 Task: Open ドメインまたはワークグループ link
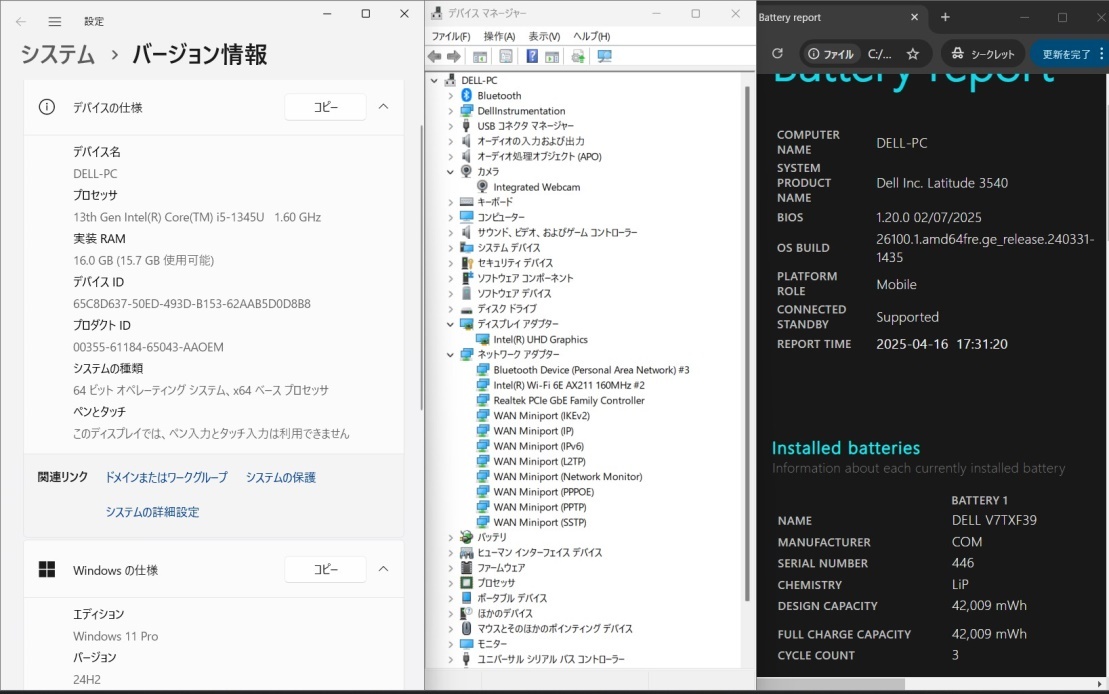tap(166, 478)
